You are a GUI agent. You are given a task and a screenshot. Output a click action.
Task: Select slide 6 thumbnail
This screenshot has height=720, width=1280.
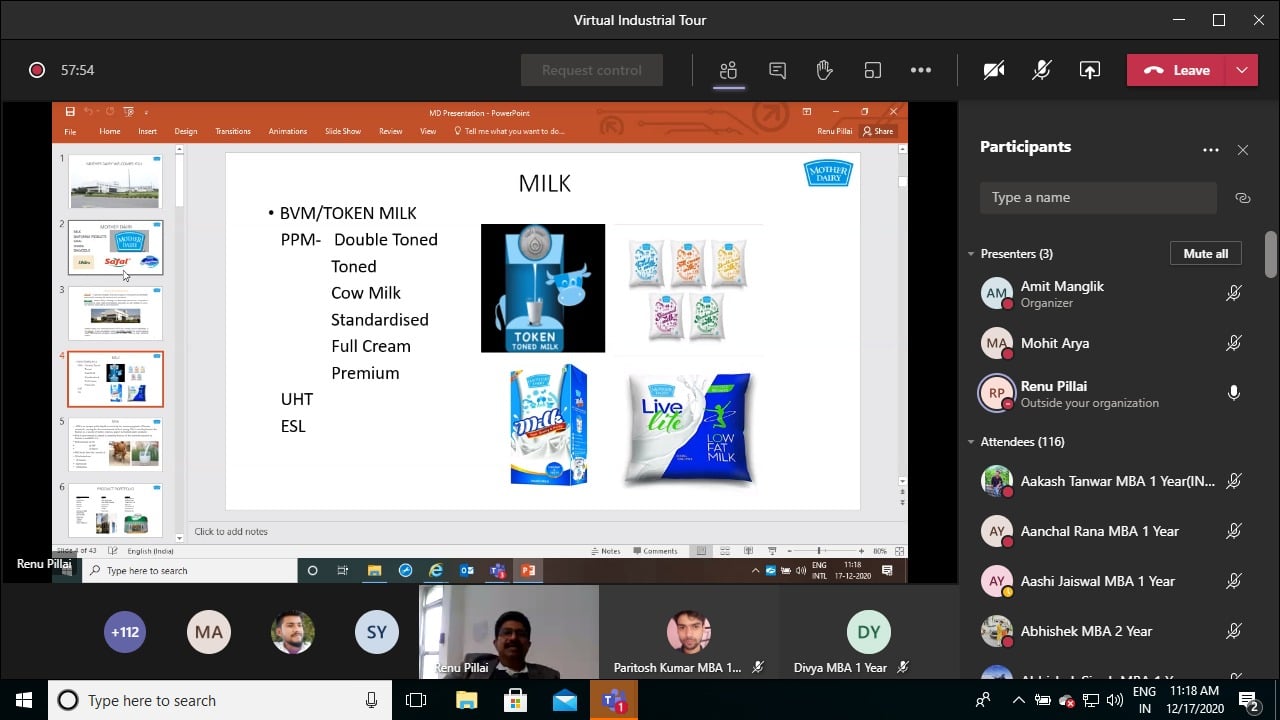pyautogui.click(x=115, y=511)
